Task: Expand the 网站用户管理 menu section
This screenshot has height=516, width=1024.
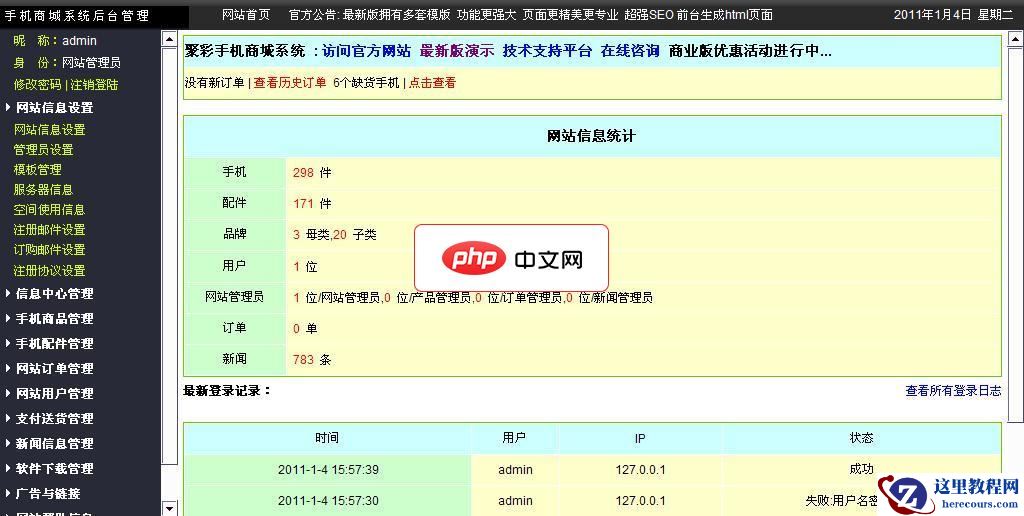Action: pos(54,394)
